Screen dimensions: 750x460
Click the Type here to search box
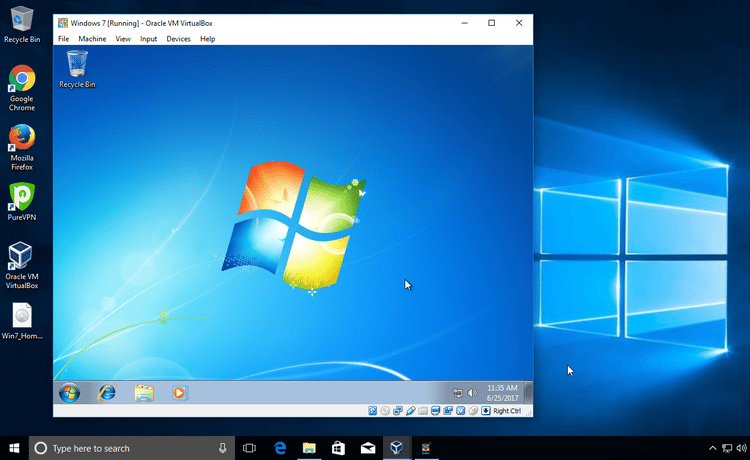(132, 448)
